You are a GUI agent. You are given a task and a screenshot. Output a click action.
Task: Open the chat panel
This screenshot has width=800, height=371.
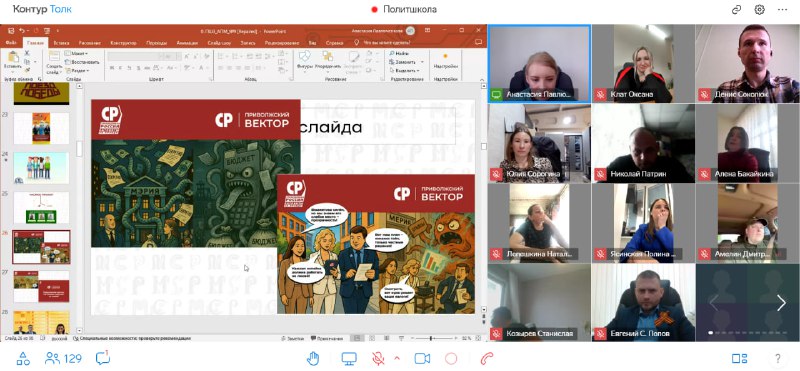[x=103, y=358]
